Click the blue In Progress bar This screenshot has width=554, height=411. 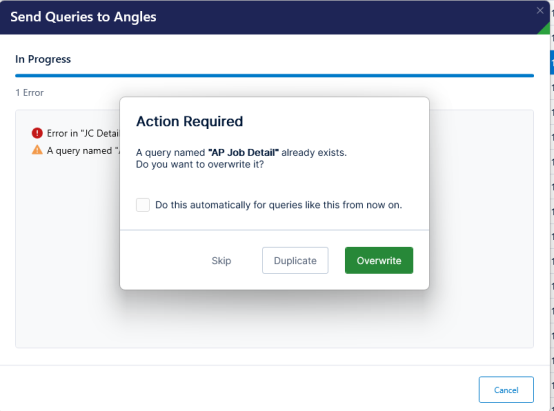[x=274, y=76]
